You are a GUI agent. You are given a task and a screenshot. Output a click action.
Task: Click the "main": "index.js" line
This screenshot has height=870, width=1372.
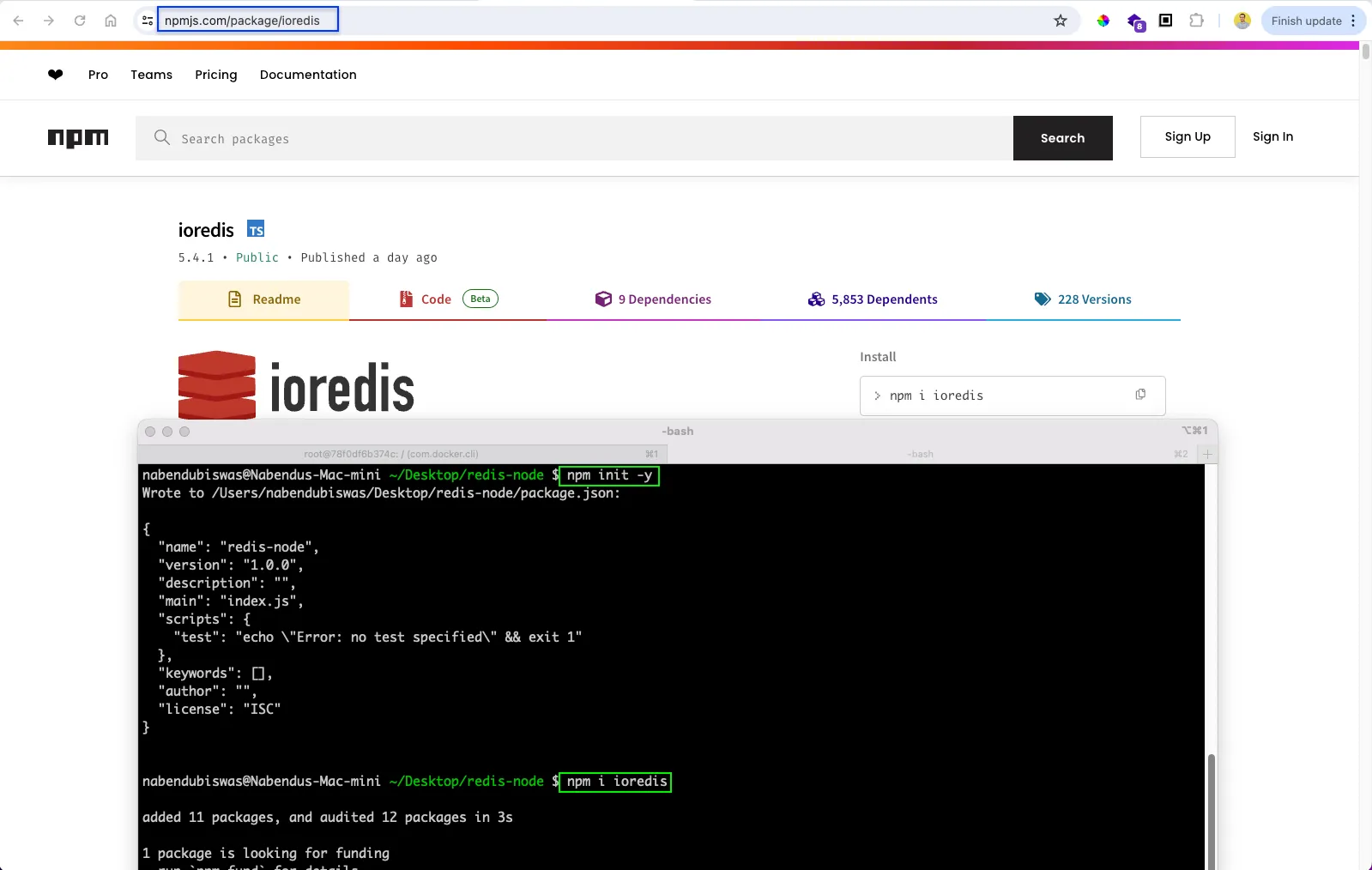(231, 601)
